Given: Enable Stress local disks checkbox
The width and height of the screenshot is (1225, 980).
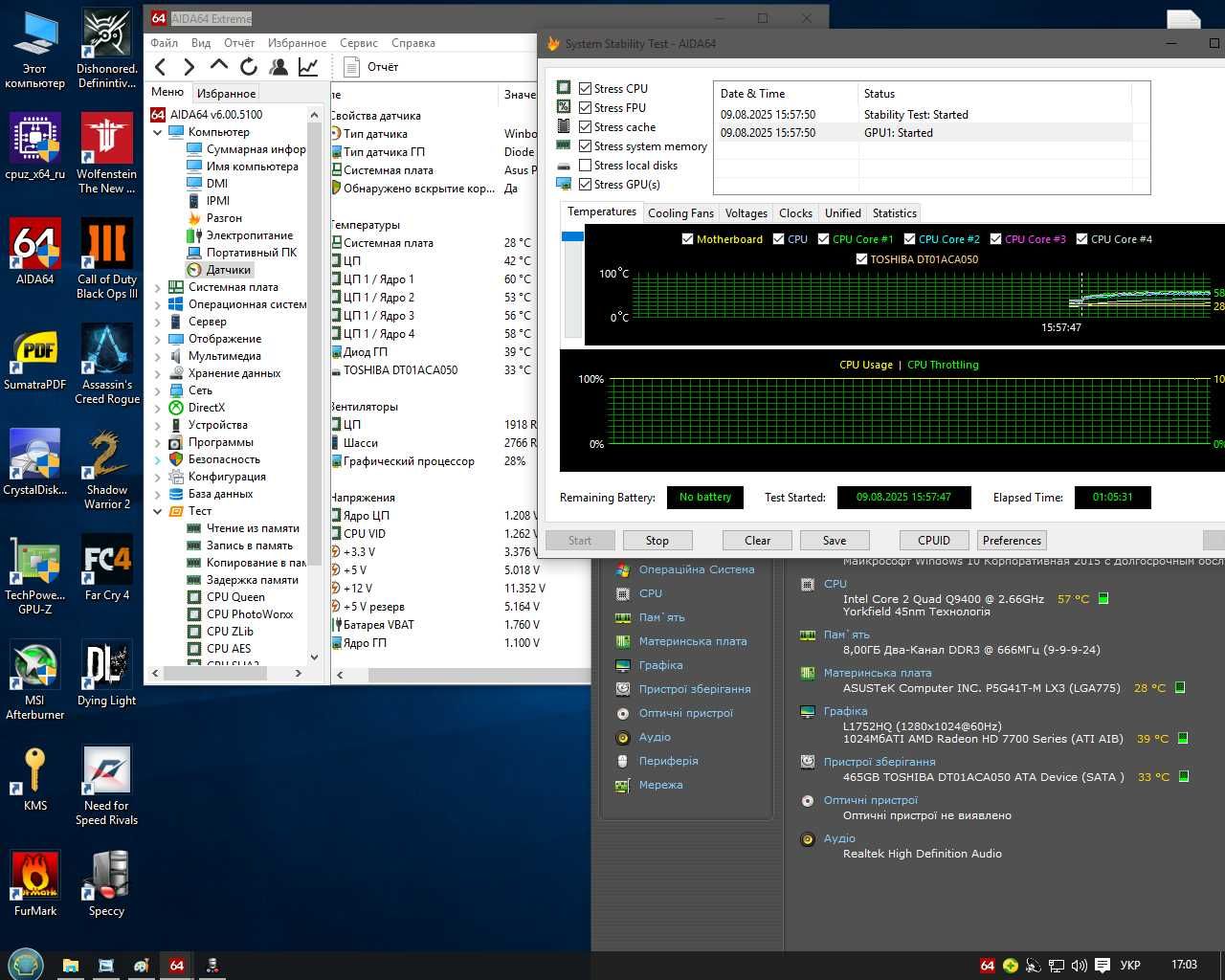Looking at the screenshot, I should tap(585, 166).
